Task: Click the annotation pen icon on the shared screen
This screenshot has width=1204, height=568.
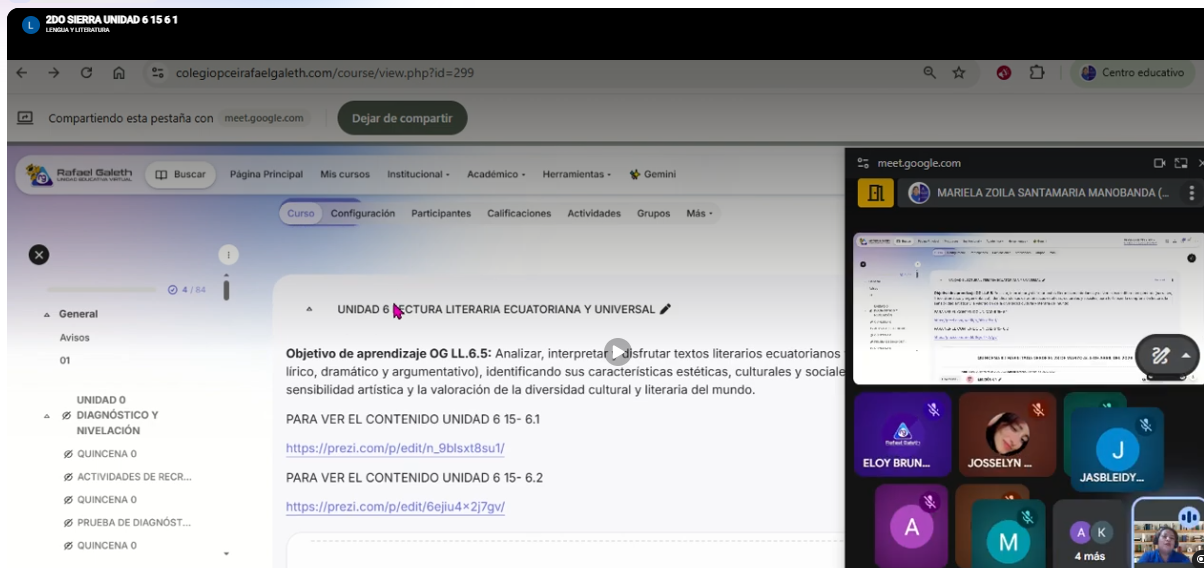Action: (1160, 355)
